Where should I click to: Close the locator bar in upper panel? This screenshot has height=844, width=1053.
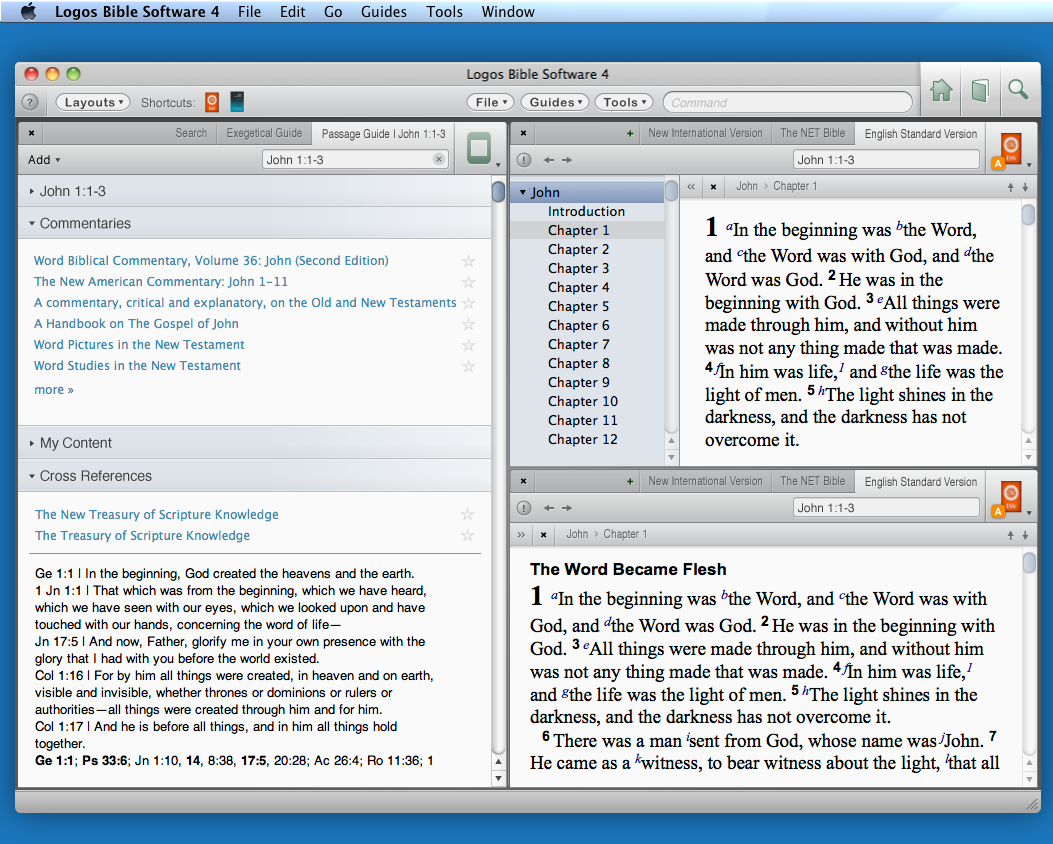click(x=713, y=187)
